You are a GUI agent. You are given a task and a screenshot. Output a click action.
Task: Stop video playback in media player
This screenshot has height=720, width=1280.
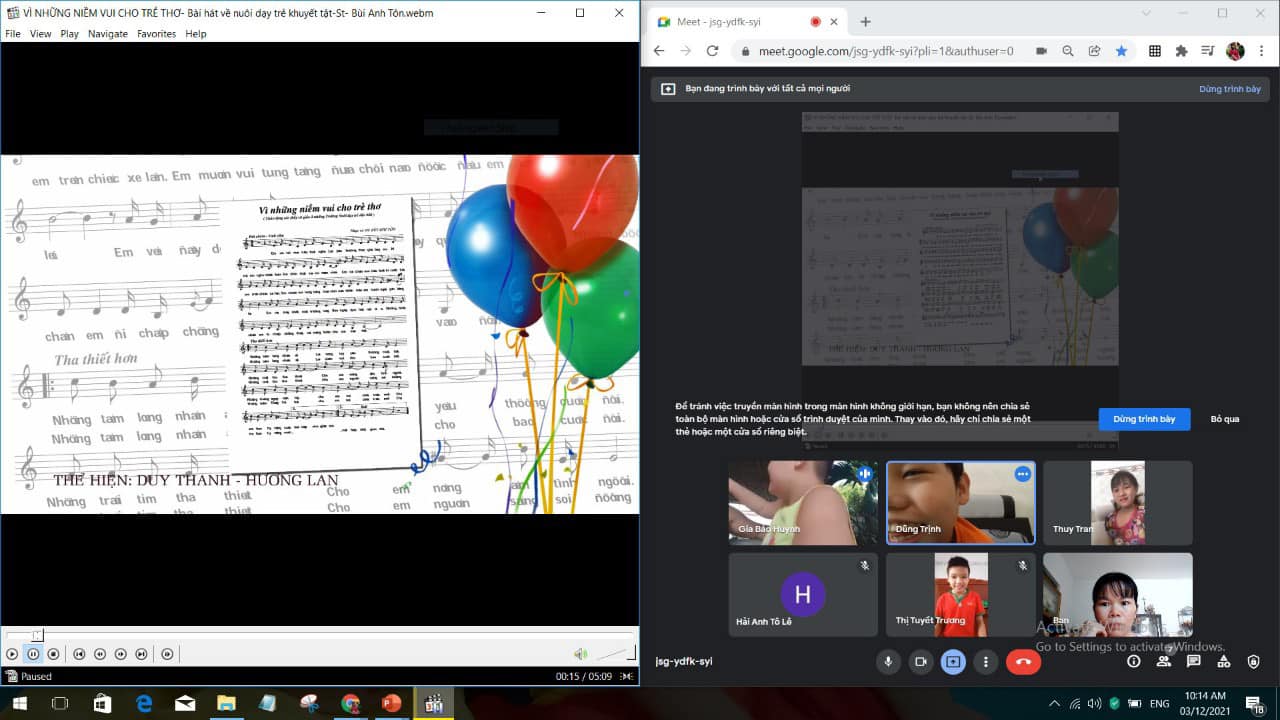pyautogui.click(x=53, y=654)
